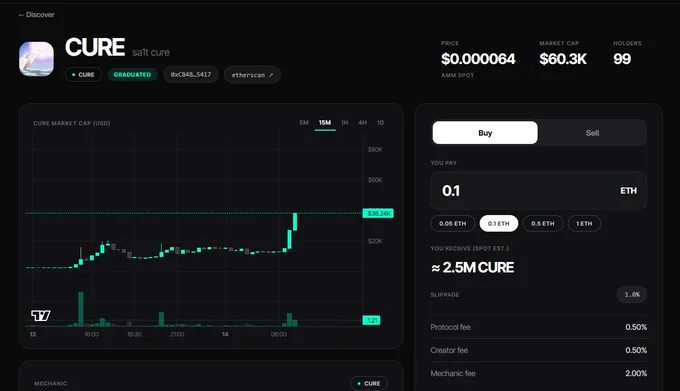
Task: Open the CURE token avatar image
Action: pyautogui.click(x=36, y=59)
